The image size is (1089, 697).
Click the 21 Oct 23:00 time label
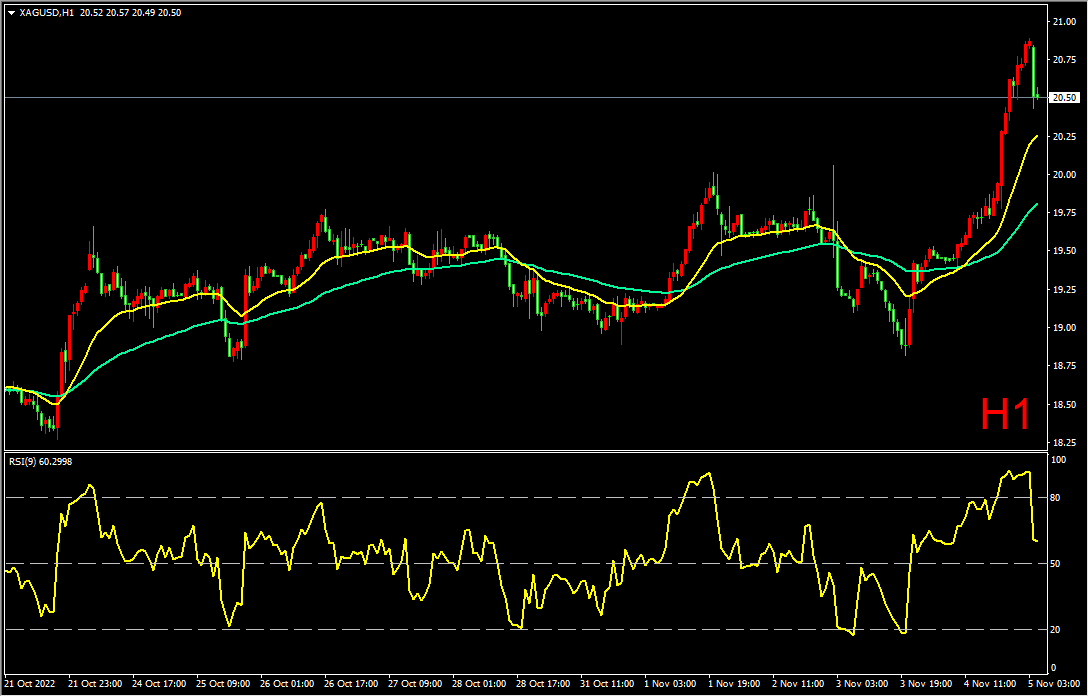95,684
